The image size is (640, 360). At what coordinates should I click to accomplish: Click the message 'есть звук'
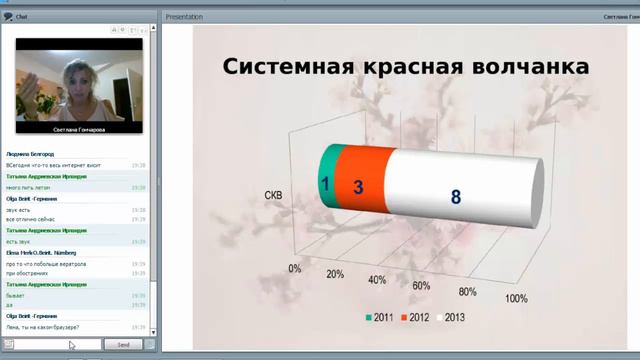pos(18,242)
